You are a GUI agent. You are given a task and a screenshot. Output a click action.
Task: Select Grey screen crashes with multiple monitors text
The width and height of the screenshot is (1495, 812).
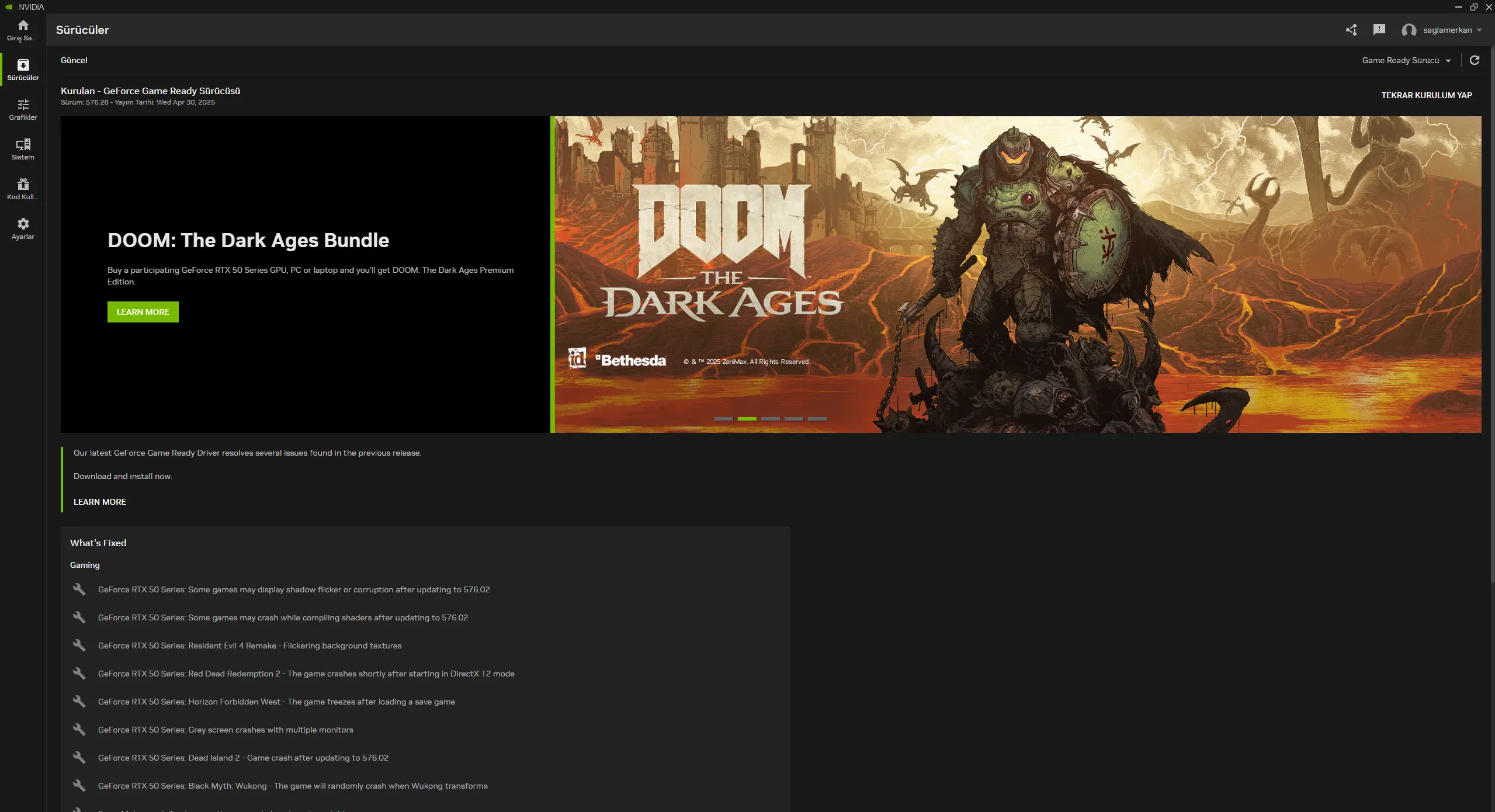pos(226,730)
